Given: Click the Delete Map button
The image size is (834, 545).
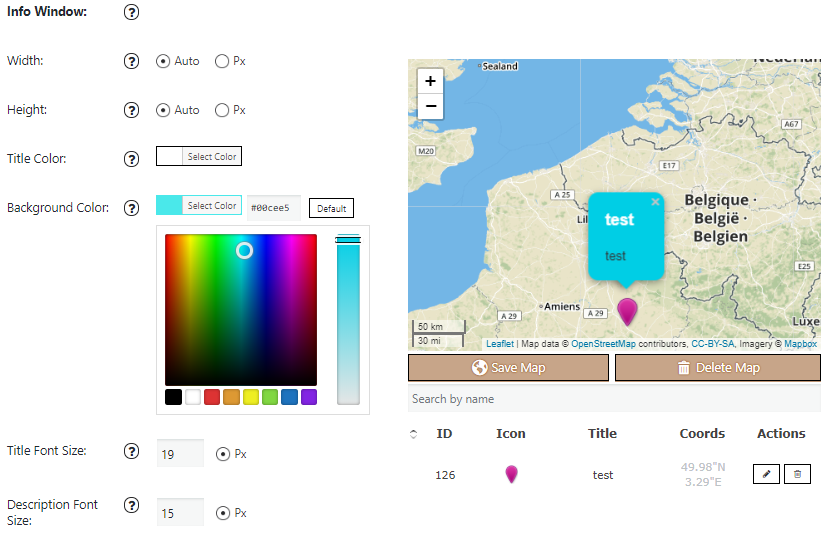Looking at the screenshot, I should 717,368.
